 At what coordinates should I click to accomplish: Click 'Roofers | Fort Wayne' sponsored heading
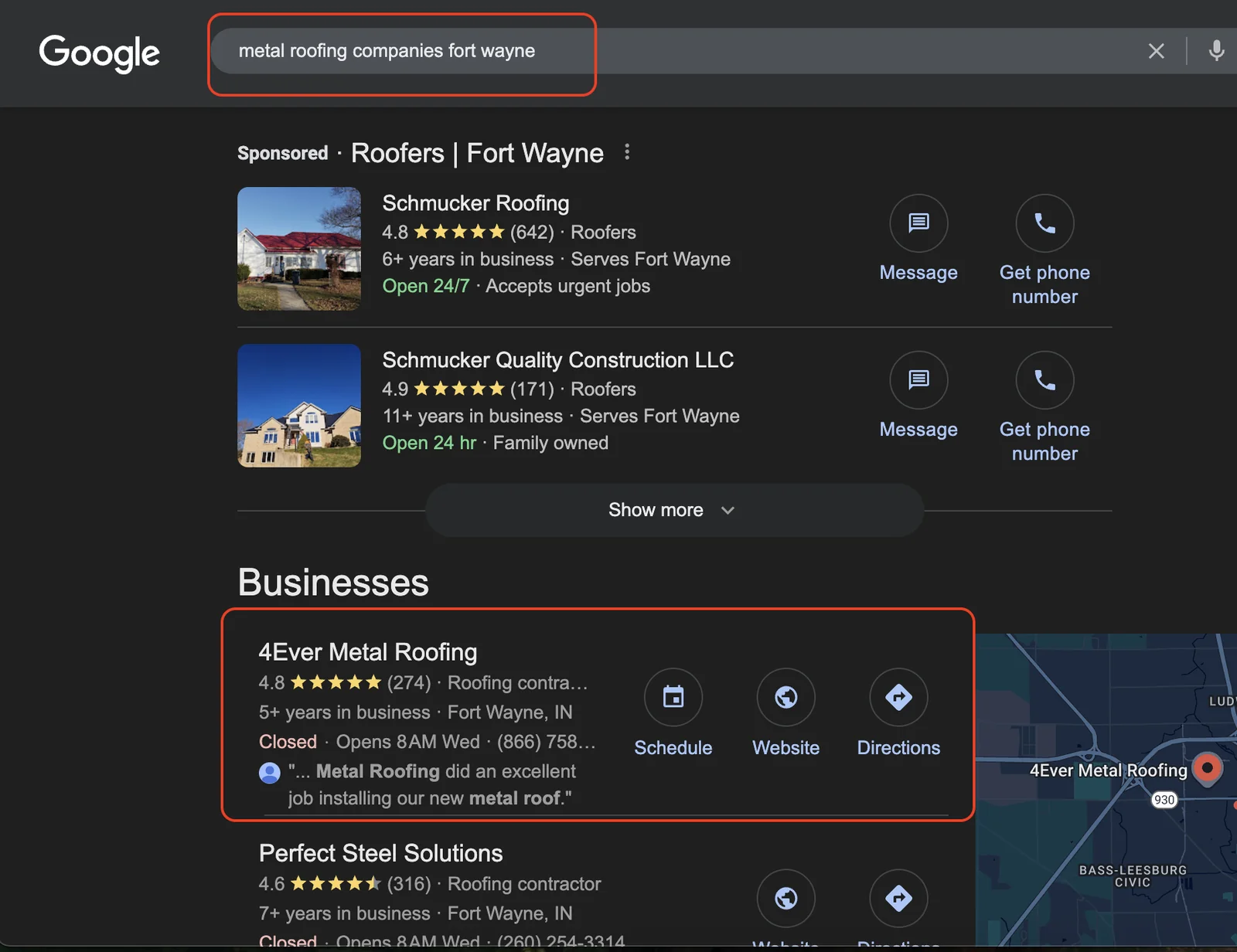[477, 153]
